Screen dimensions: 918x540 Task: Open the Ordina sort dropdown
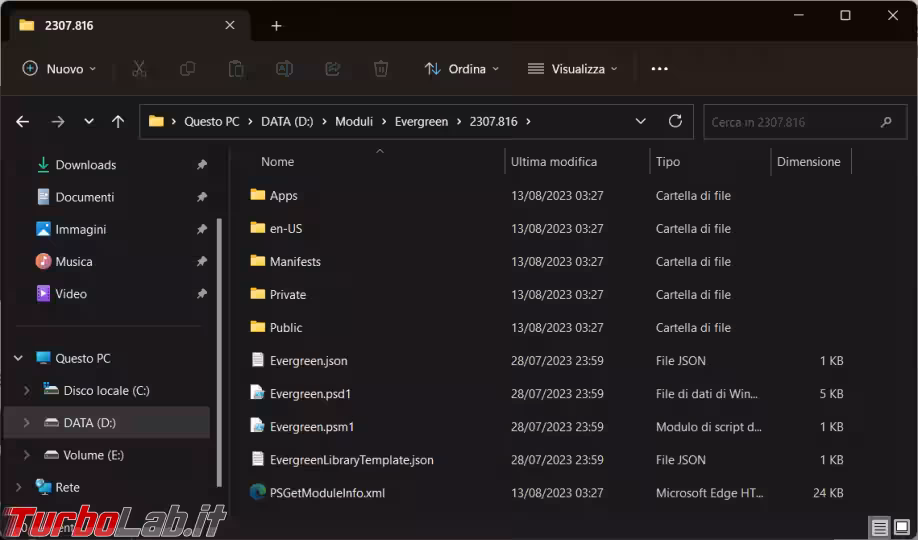click(462, 69)
